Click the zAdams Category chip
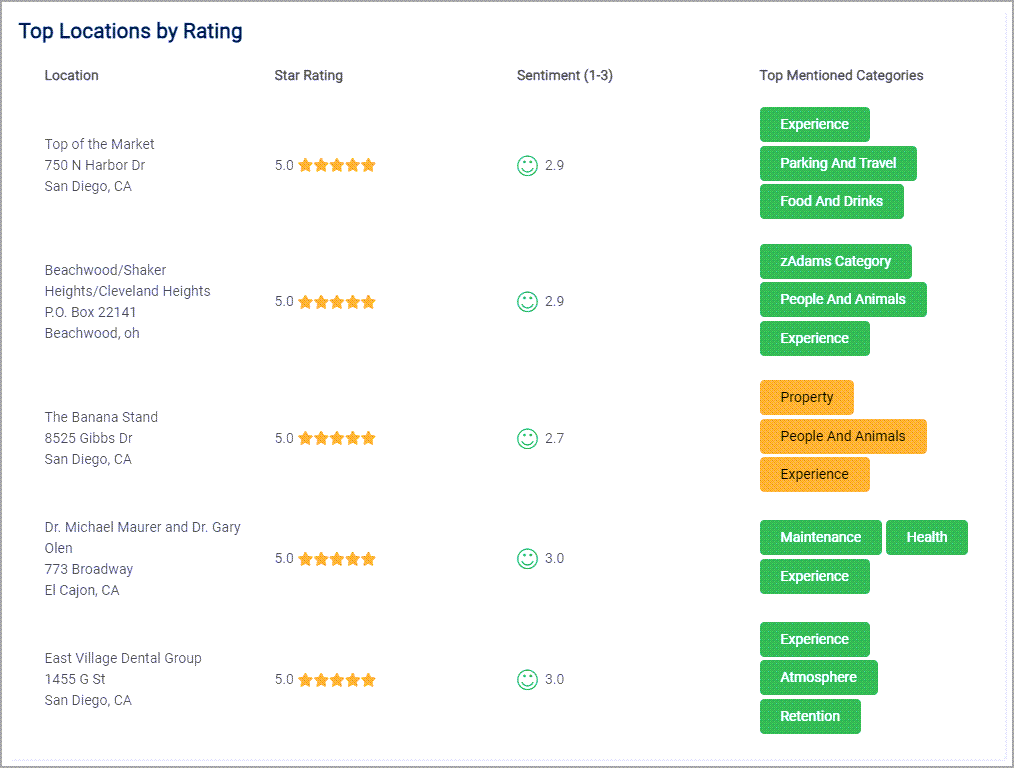 point(835,261)
